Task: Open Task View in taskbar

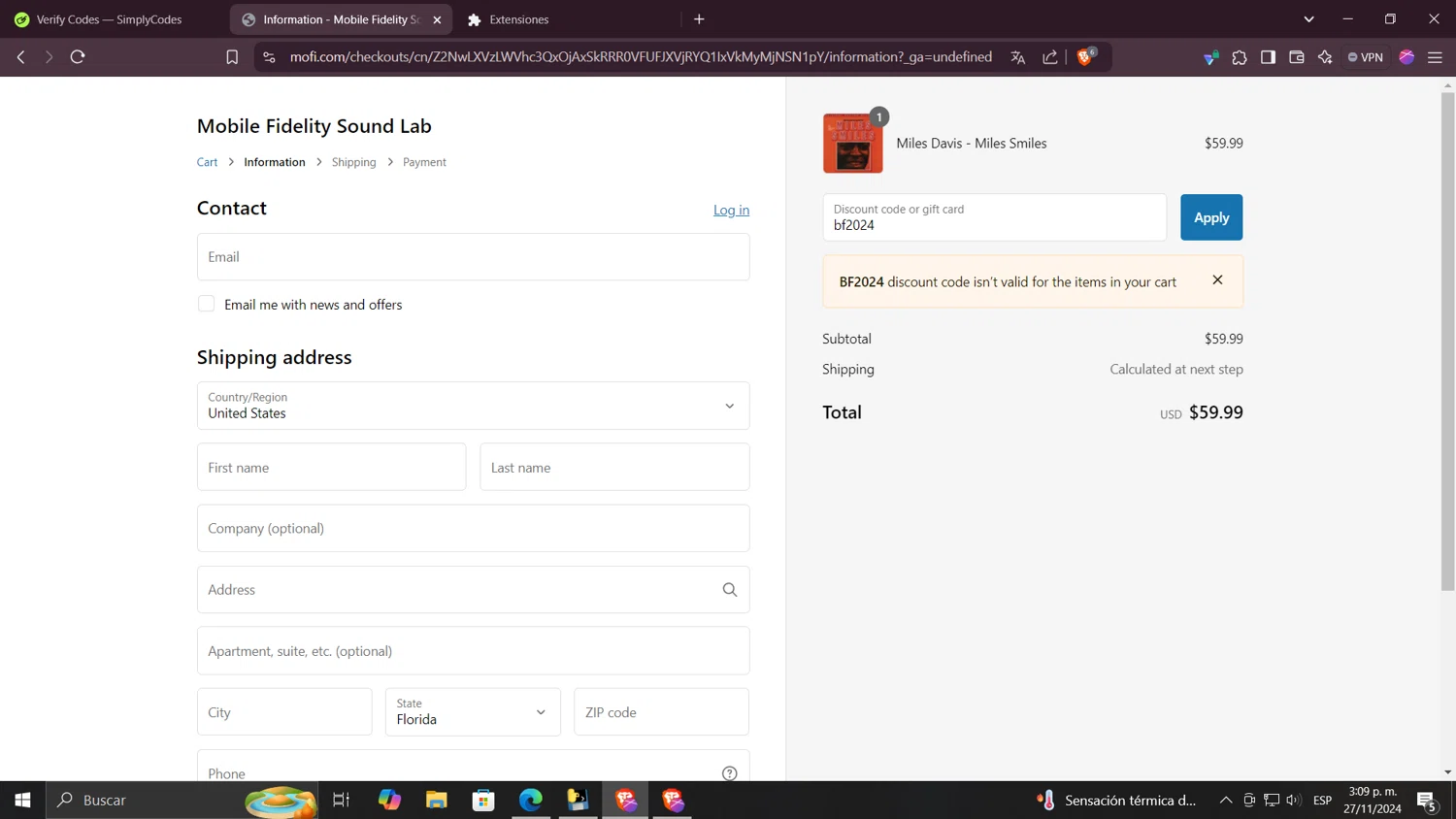Action: coord(341,800)
